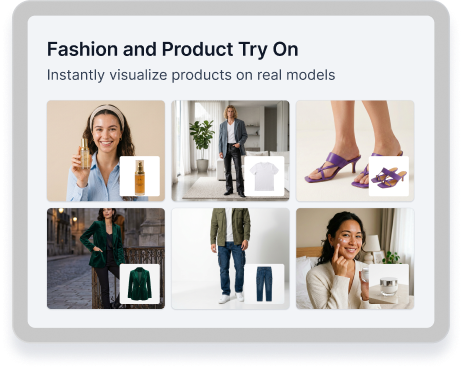The width and height of the screenshot is (462, 369).
Task: Select the green velvet blazer product inset
Action: pyautogui.click(x=140, y=284)
